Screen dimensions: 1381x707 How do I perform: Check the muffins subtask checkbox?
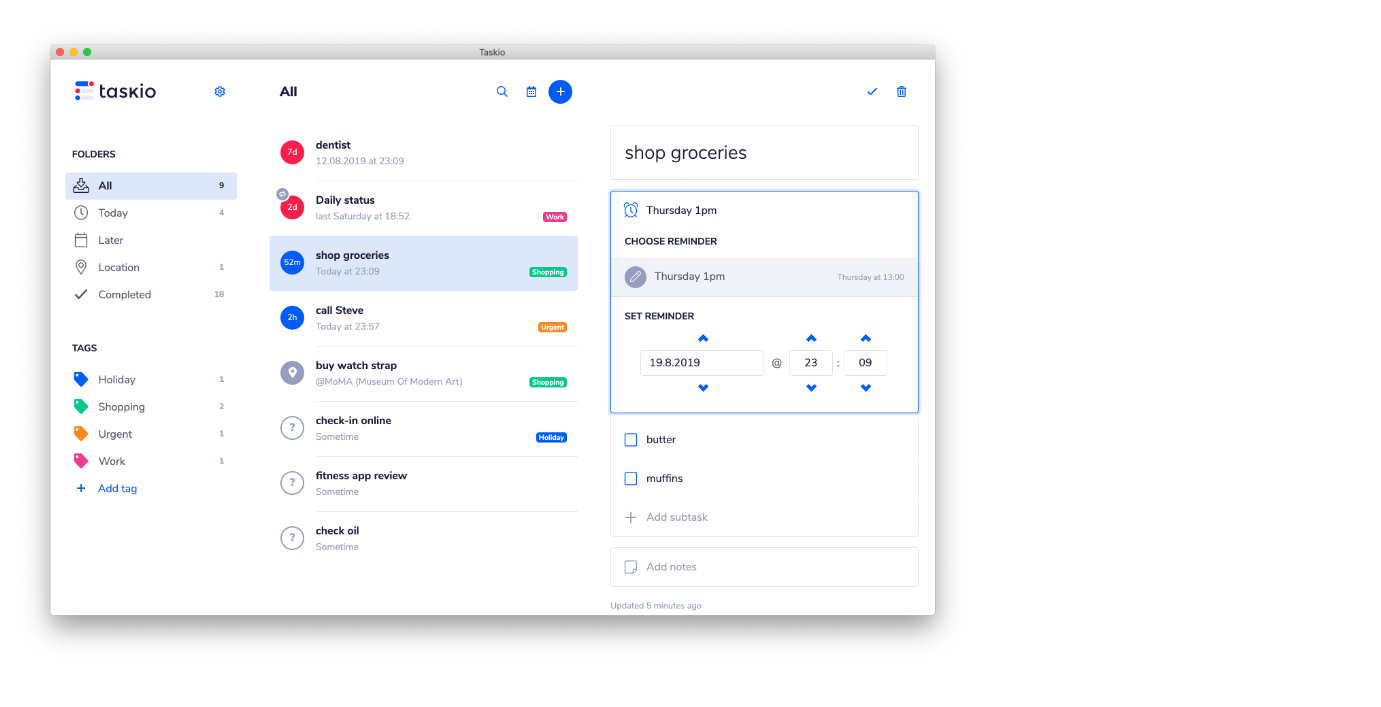coord(631,479)
